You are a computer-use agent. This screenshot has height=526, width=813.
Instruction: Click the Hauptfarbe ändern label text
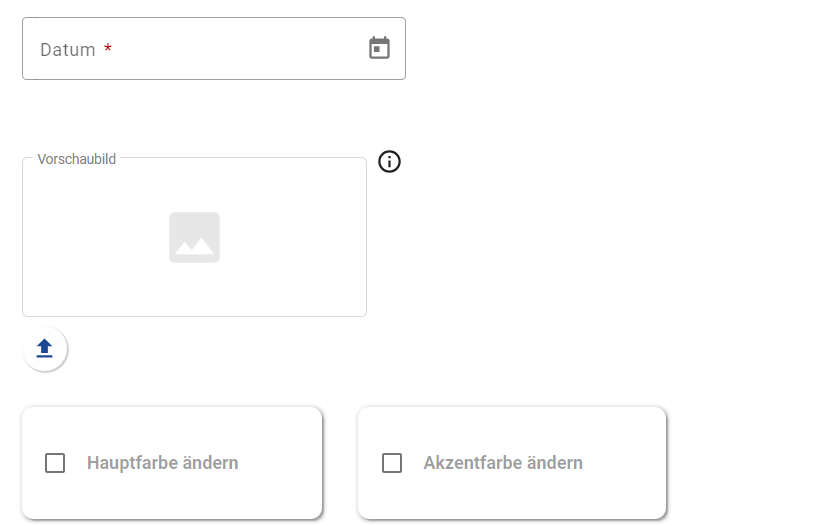click(x=162, y=463)
